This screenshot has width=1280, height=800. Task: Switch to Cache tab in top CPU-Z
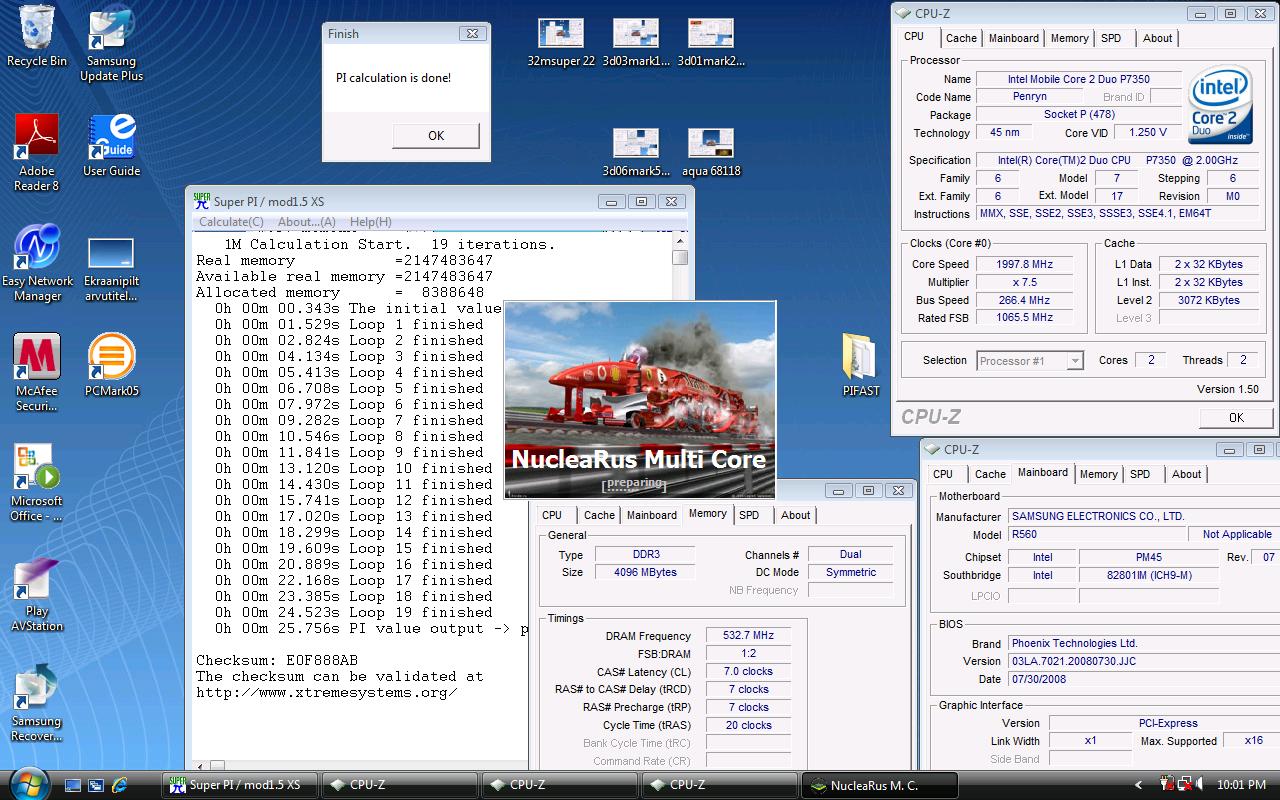[961, 38]
